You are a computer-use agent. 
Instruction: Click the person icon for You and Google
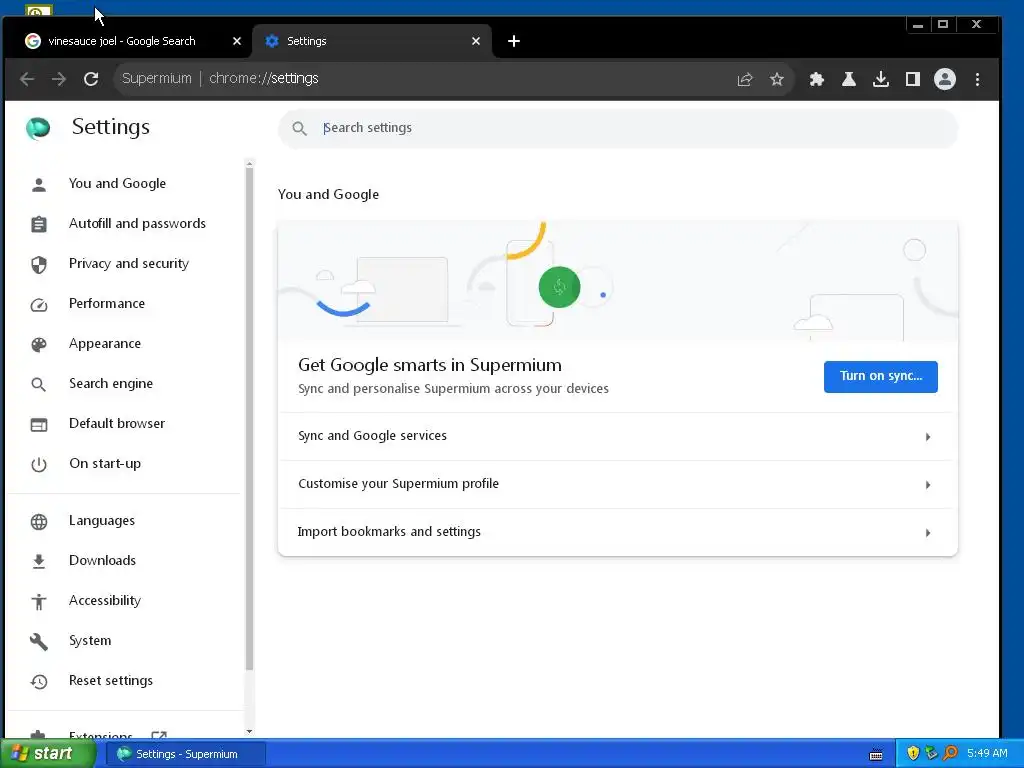(39, 185)
